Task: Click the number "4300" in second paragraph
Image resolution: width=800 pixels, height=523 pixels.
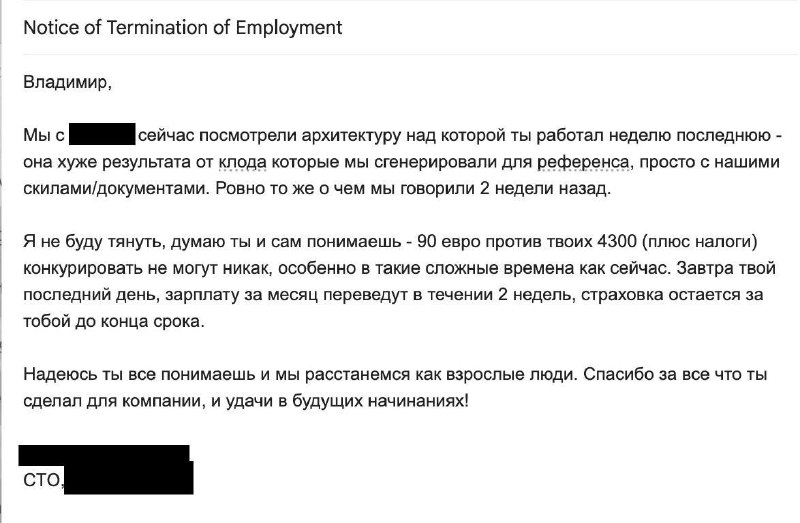Action: [616, 241]
